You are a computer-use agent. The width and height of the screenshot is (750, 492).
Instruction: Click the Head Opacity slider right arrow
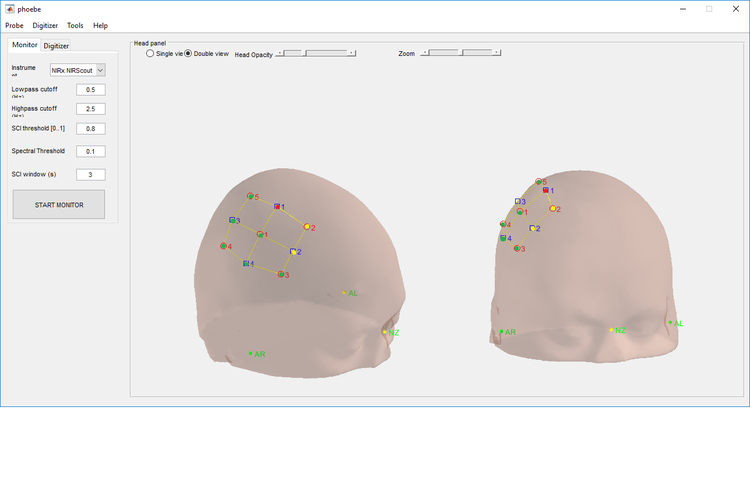pos(352,53)
